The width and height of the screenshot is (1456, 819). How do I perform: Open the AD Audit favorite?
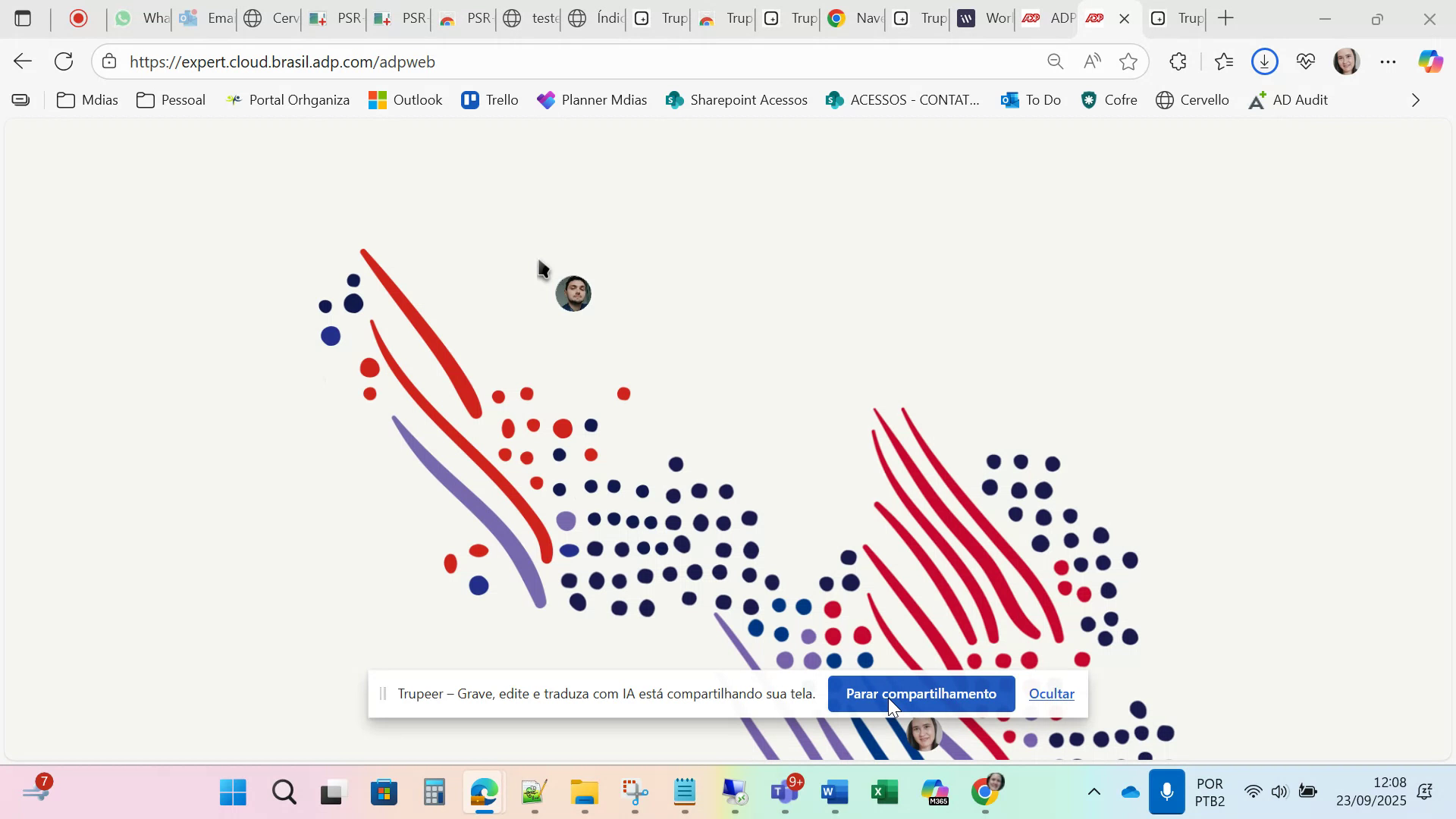[x=1288, y=99]
